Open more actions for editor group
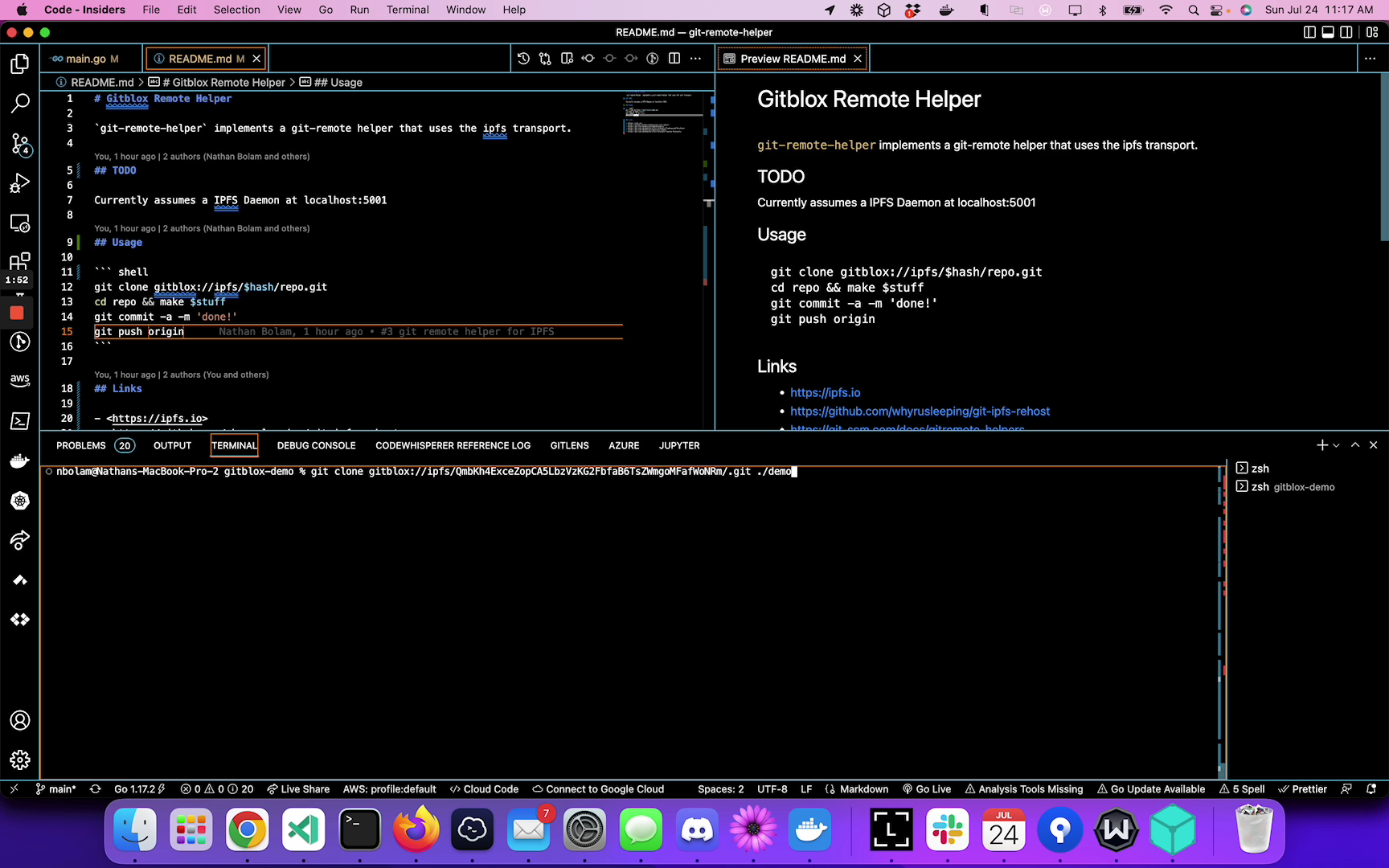This screenshot has height=868, width=1389. tap(696, 59)
